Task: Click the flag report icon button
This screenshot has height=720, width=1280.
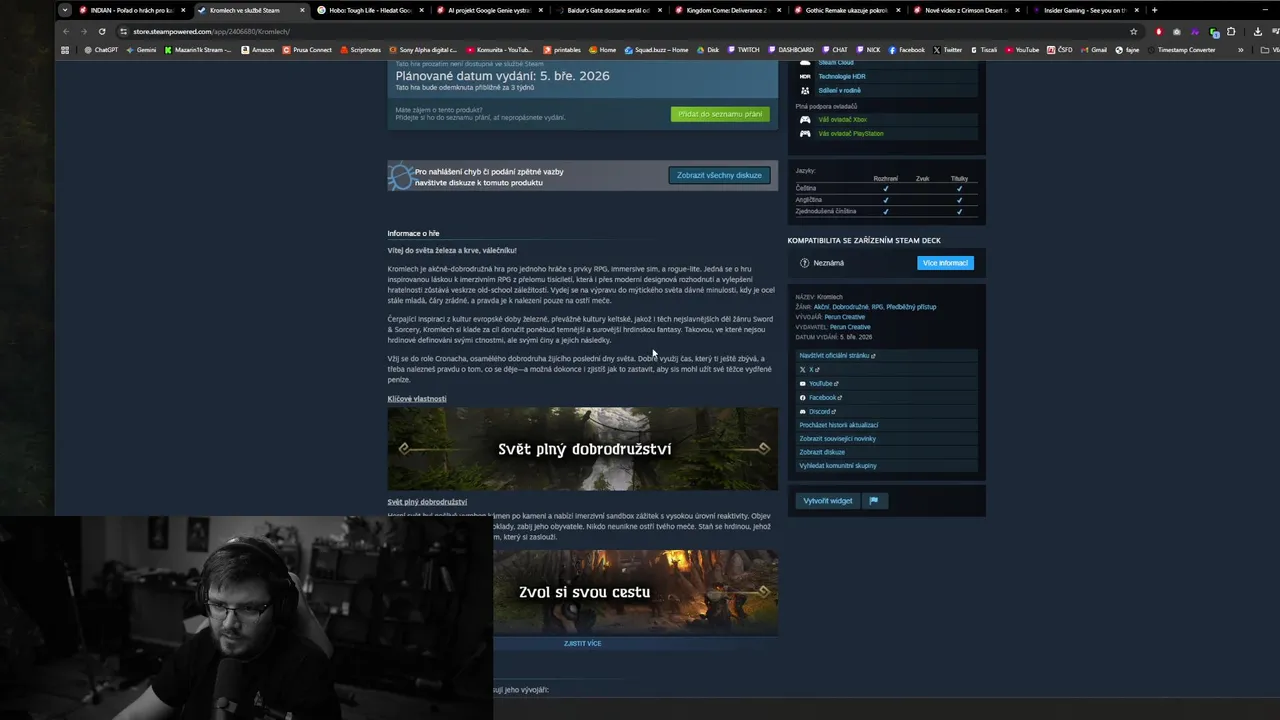Action: [x=874, y=501]
